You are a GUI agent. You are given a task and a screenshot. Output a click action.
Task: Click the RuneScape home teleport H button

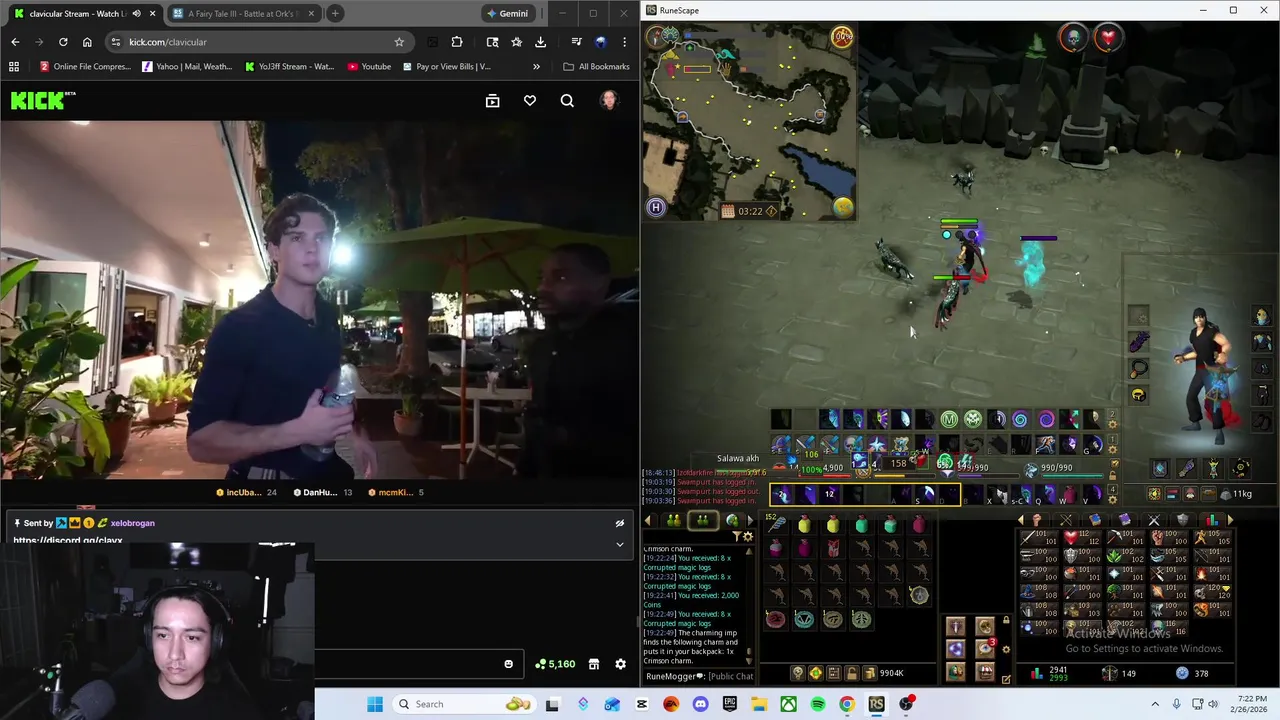point(656,207)
